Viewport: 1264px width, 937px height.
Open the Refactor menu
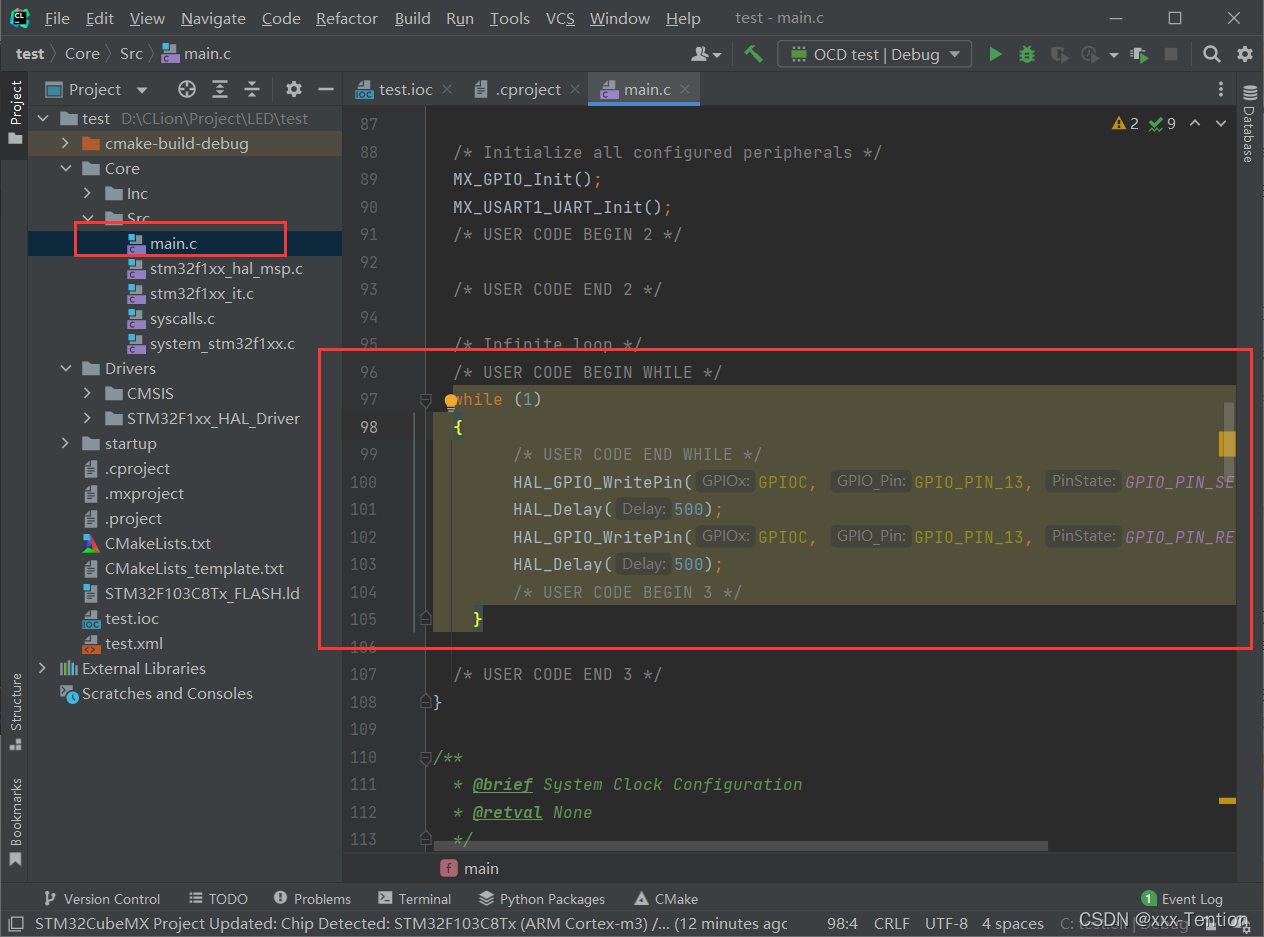(346, 19)
